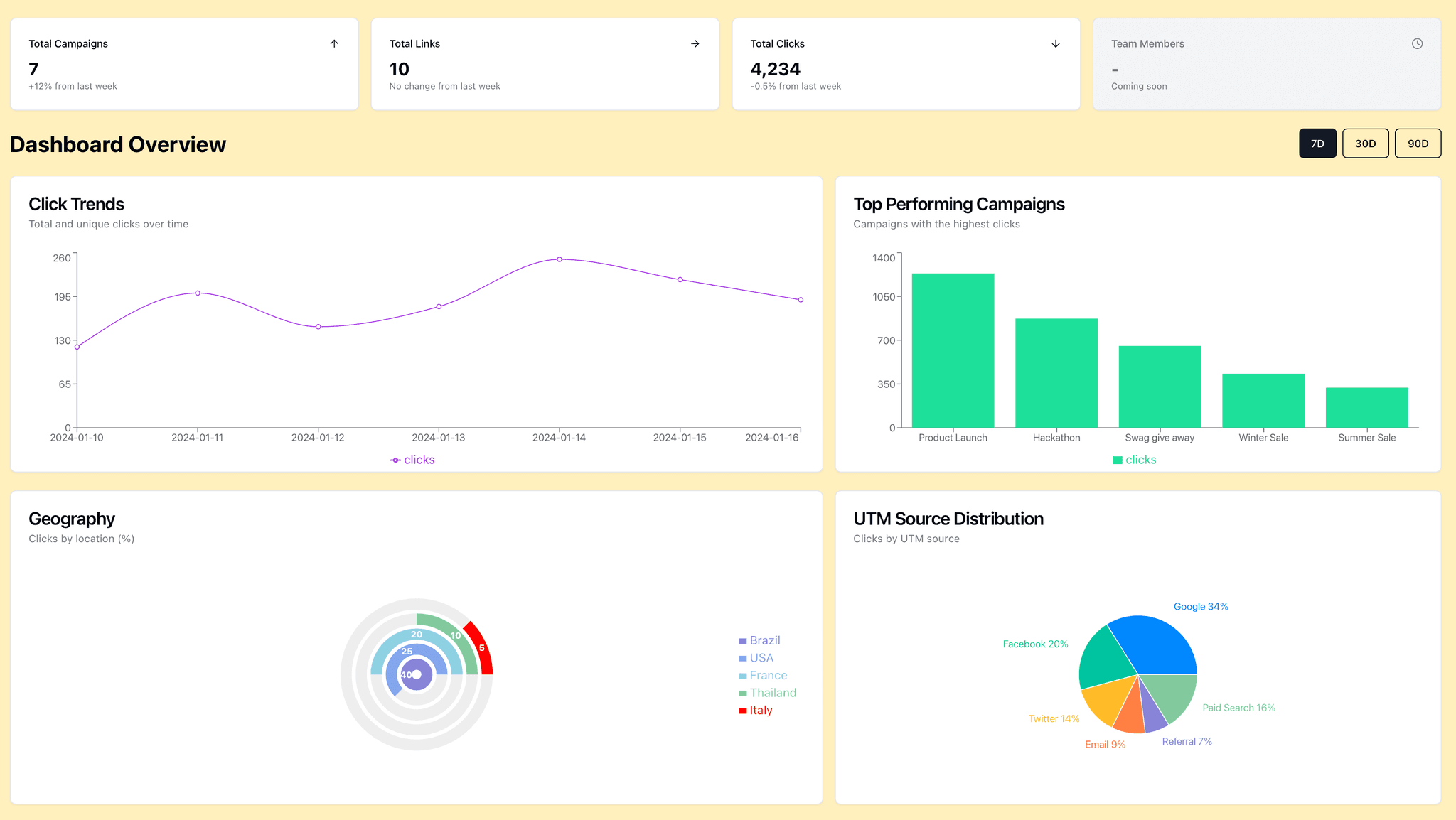
Task: Click the red Italy legend square in Geography
Action: (x=742, y=710)
